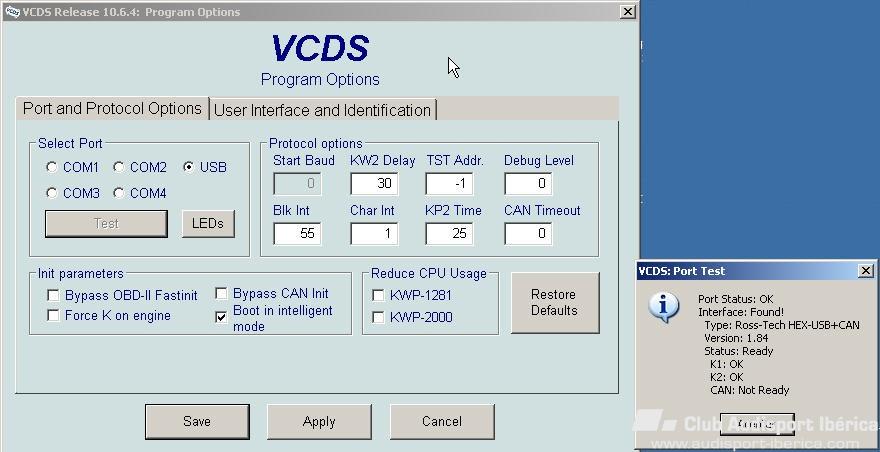Uncheck Boot in intelligent mode
Screen dimensions: 880x452
coord(222,318)
